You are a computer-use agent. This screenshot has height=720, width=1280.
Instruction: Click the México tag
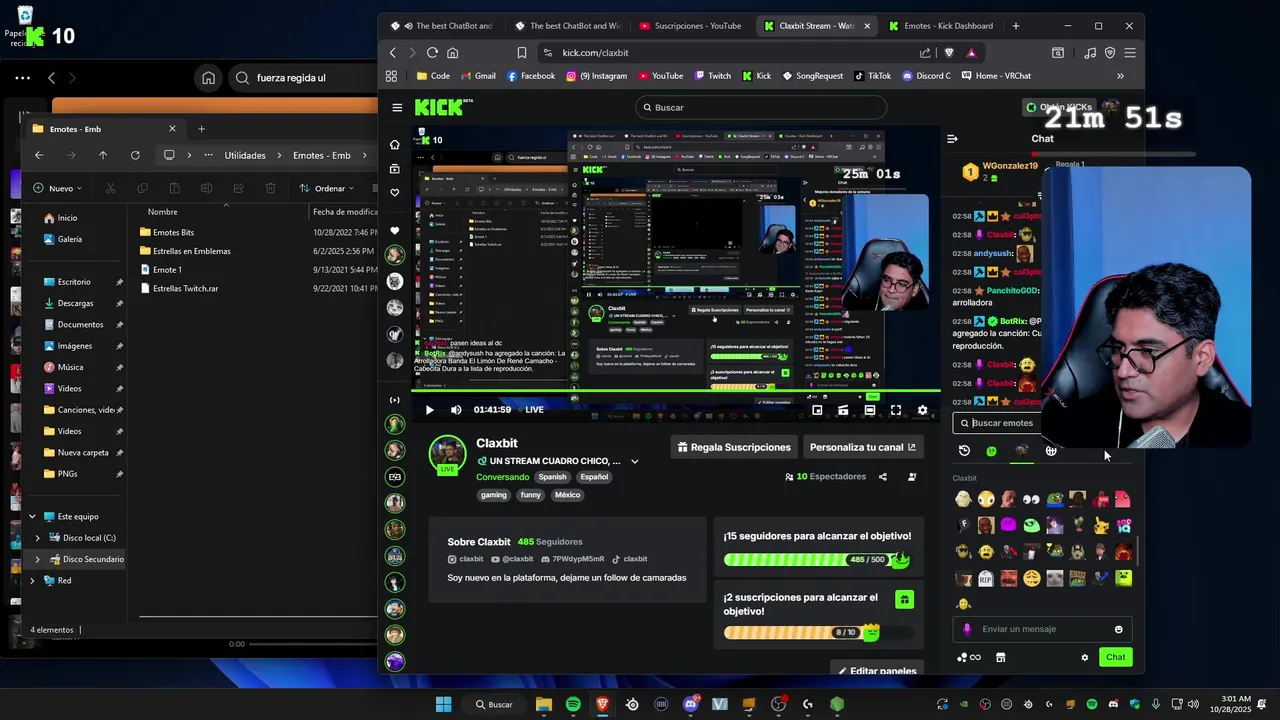(x=567, y=495)
